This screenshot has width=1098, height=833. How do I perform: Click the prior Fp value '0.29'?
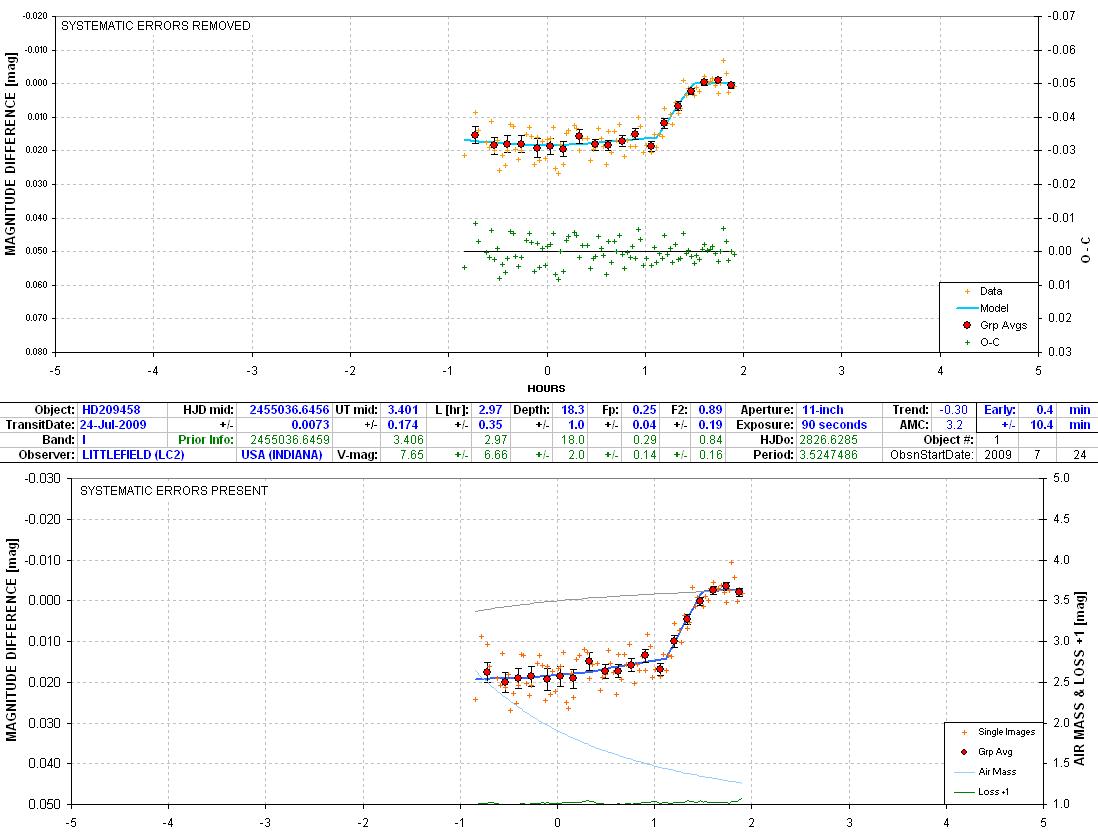click(x=644, y=440)
